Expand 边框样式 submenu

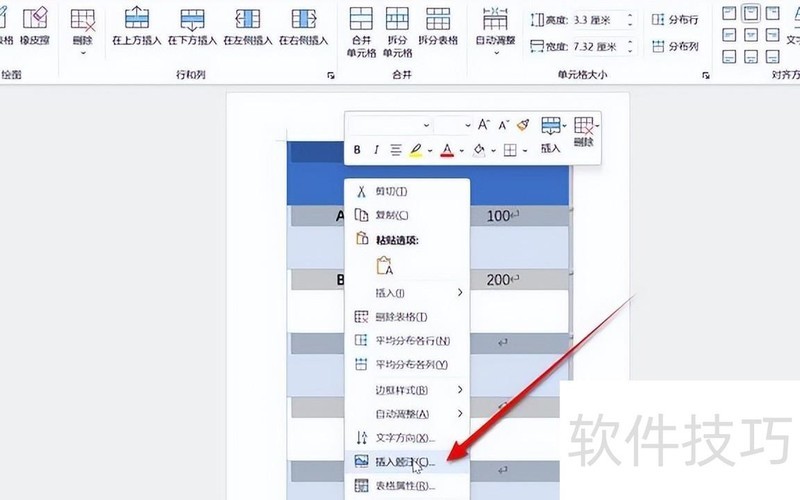[x=407, y=390]
